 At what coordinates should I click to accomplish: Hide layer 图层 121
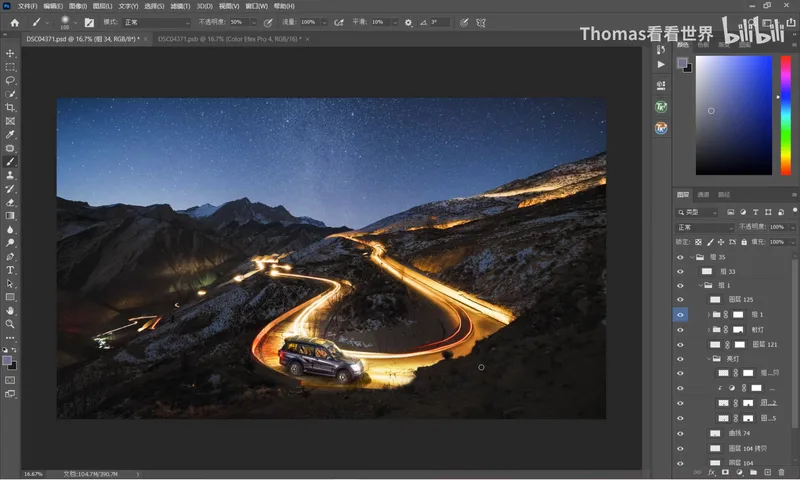[680, 345]
